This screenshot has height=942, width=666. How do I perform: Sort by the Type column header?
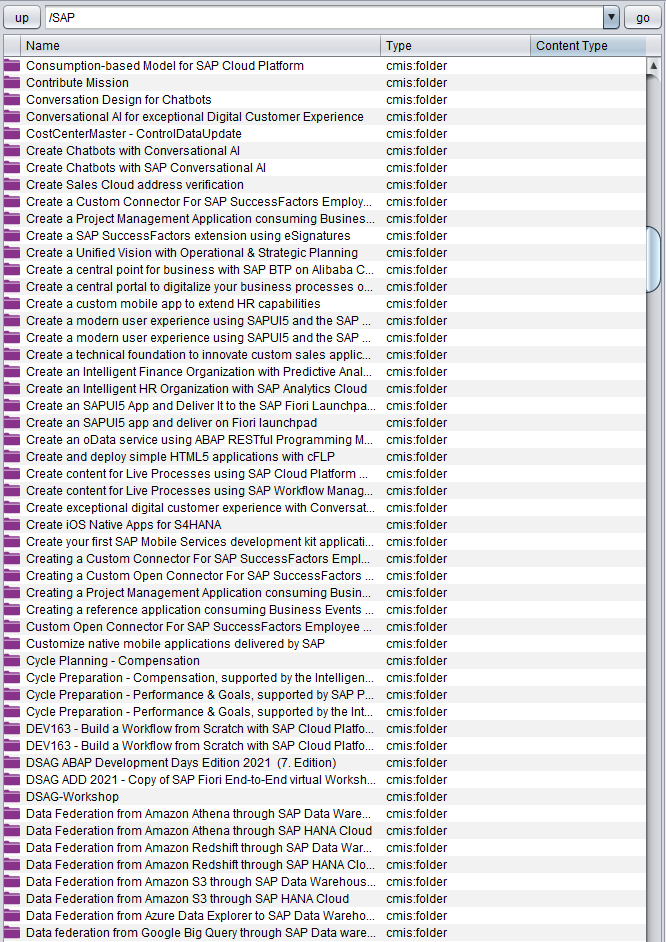point(455,46)
